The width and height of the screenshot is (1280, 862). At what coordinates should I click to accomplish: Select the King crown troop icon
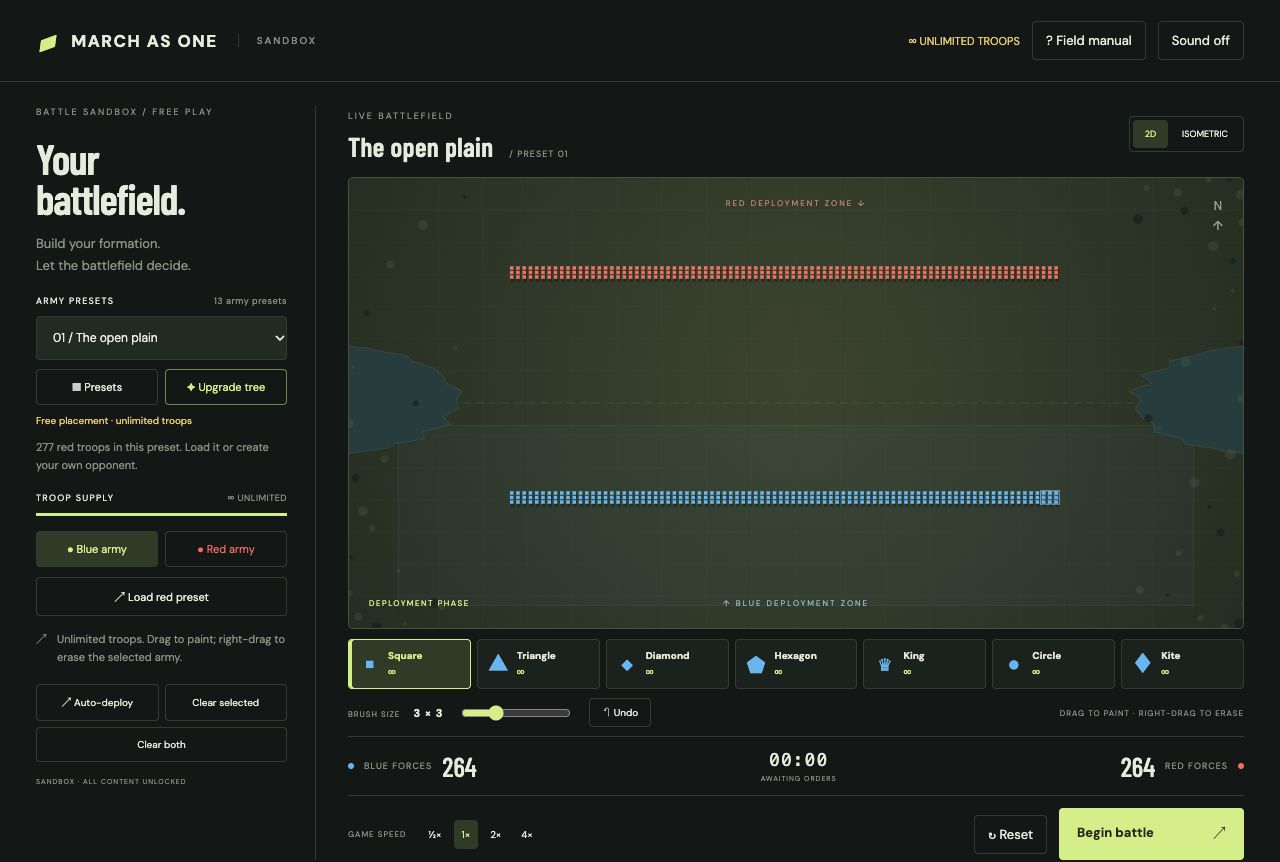[x=884, y=664]
